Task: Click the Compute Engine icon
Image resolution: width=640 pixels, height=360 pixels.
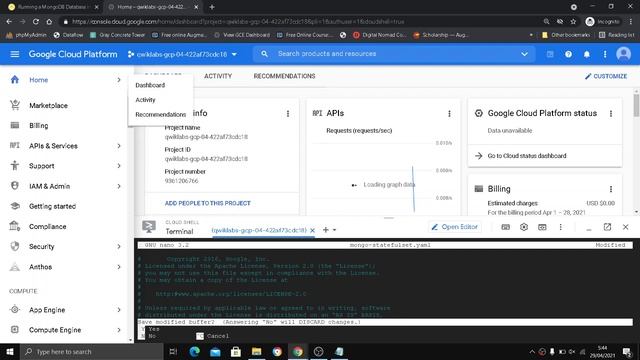Action: 15,329
